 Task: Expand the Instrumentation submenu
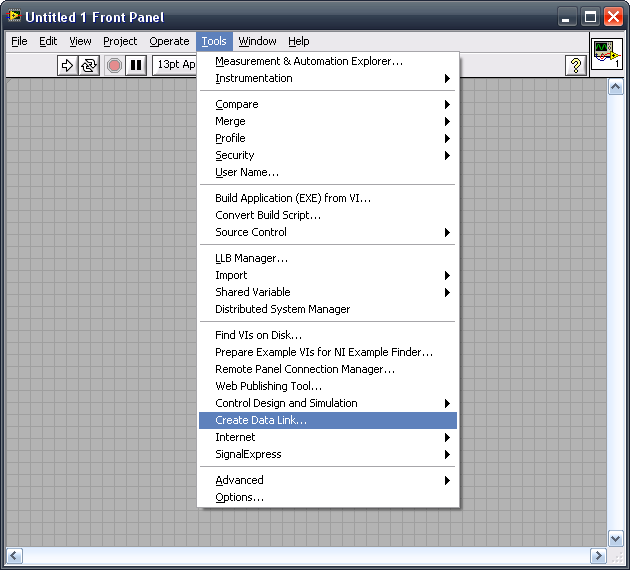click(328, 78)
